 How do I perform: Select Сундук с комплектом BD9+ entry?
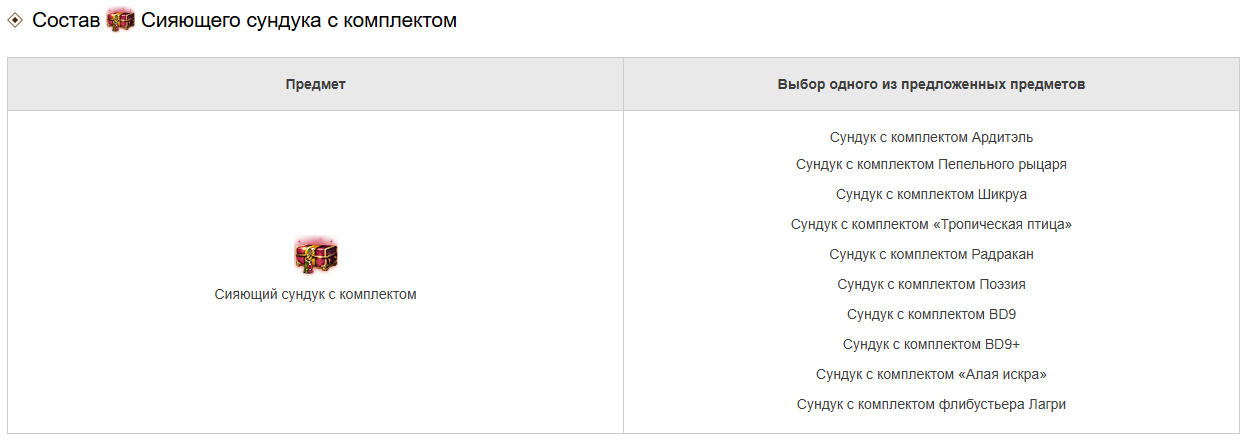click(931, 344)
